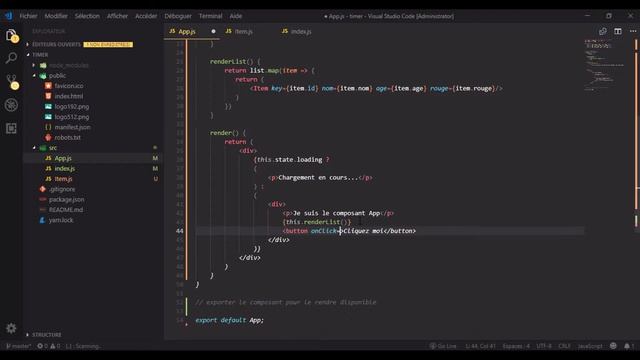Click the master git branch indicator
The image size is (640, 360).
coord(18,346)
